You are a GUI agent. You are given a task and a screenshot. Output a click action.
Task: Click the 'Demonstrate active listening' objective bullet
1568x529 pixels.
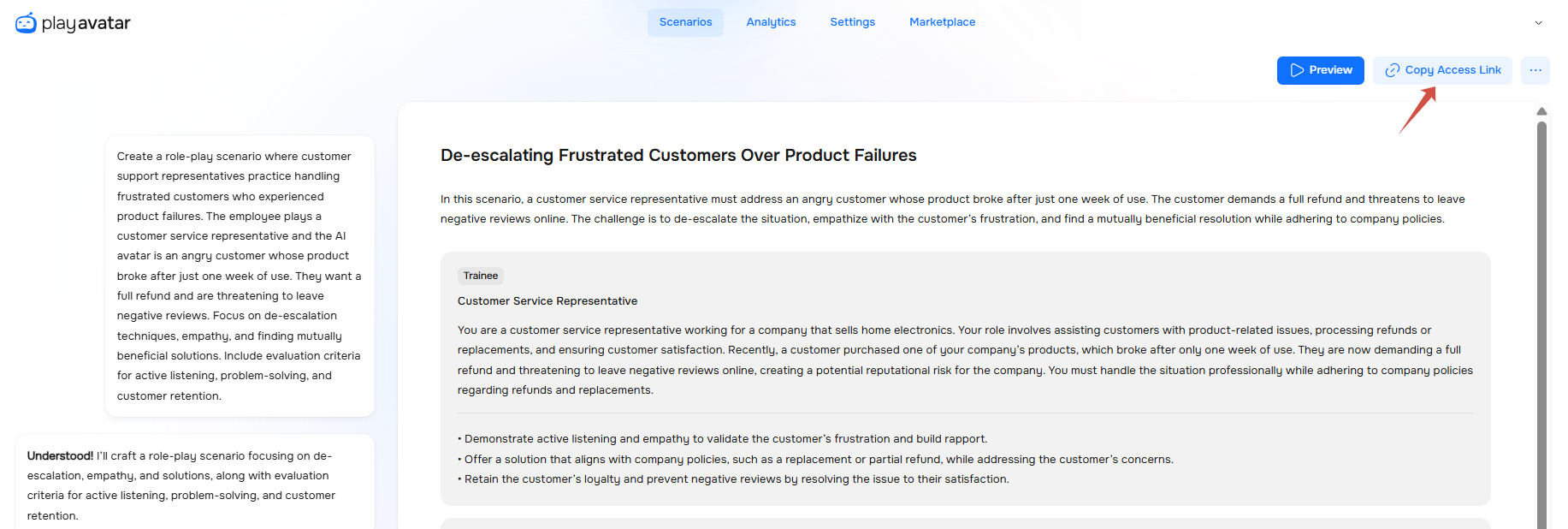(725, 439)
